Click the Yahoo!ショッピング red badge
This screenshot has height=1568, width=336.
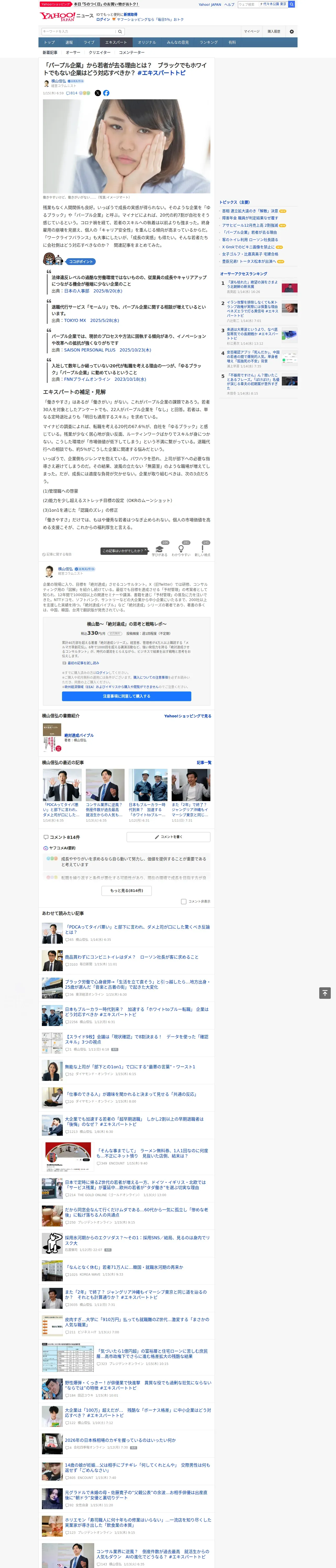pos(55,4)
